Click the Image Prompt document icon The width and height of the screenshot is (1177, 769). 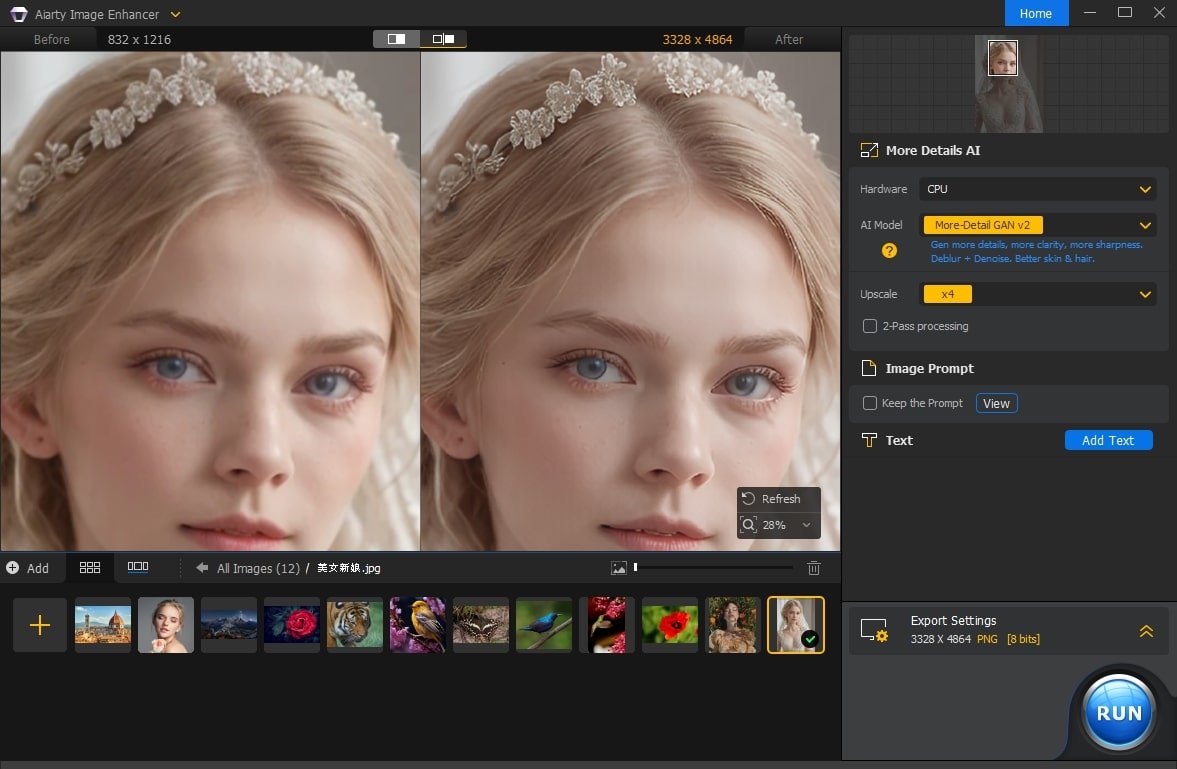868,368
